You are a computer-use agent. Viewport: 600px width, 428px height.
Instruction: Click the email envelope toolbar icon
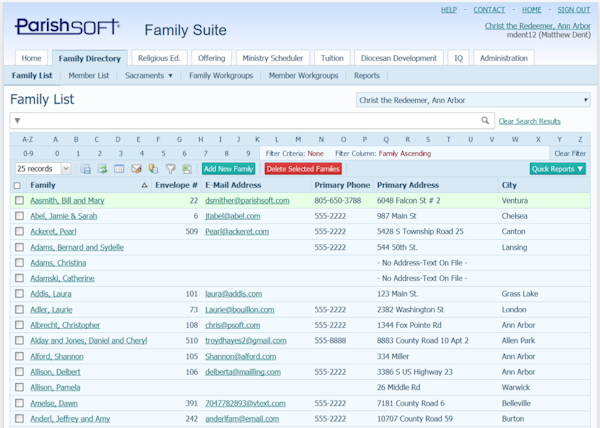[x=136, y=169]
